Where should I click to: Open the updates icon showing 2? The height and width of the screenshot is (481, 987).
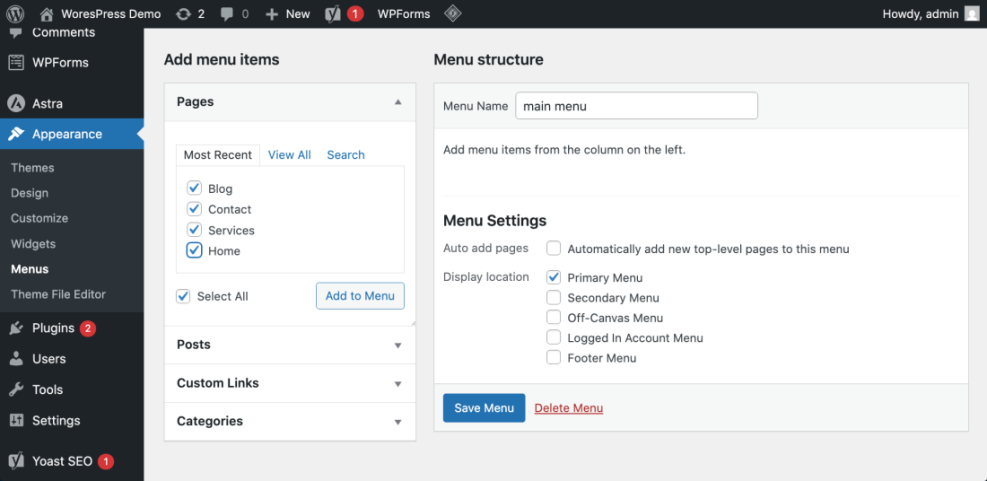tap(183, 14)
